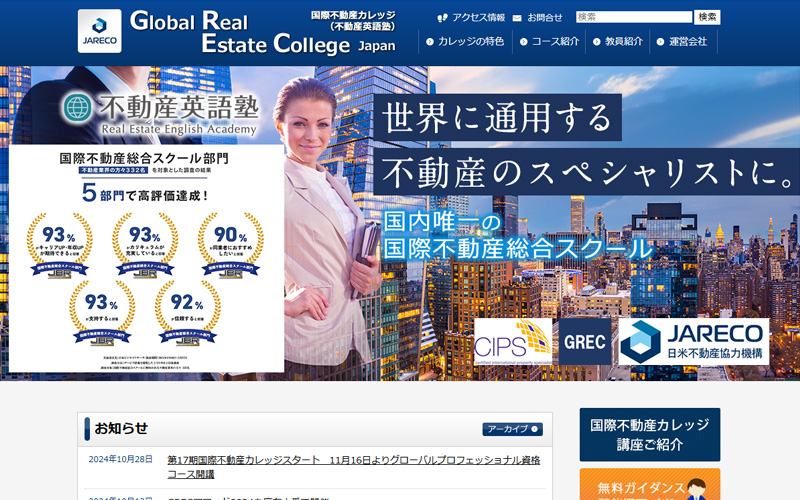Click the envelope icon beside お問合せ
This screenshot has height=500, width=800.
[517, 18]
